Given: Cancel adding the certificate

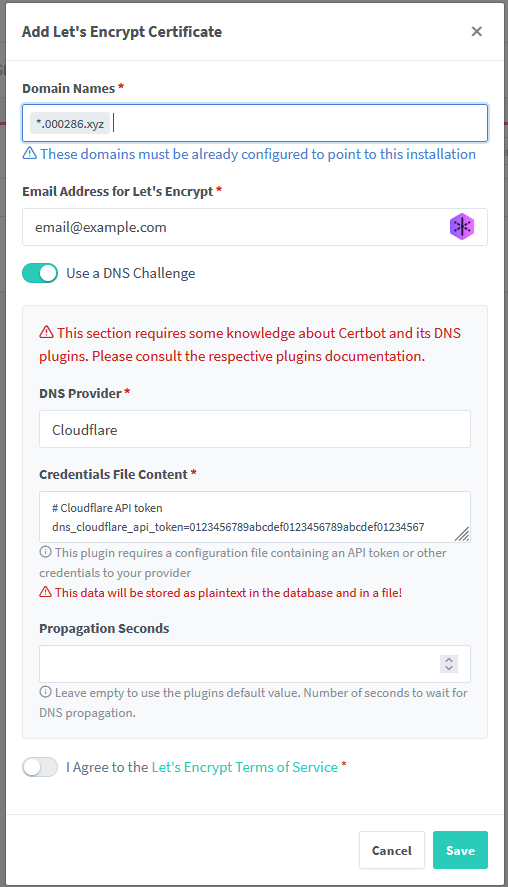Looking at the screenshot, I should pos(391,850).
